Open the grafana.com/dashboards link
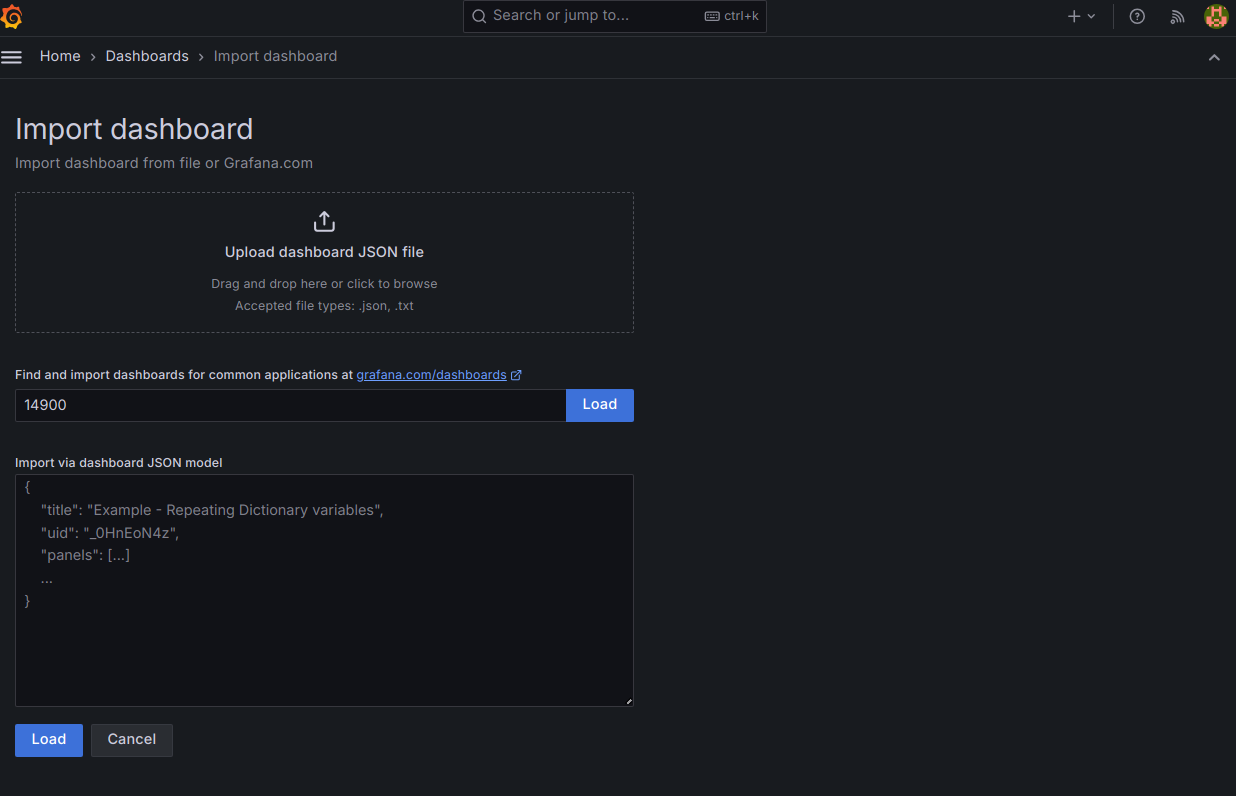This screenshot has width=1236, height=796. point(431,375)
